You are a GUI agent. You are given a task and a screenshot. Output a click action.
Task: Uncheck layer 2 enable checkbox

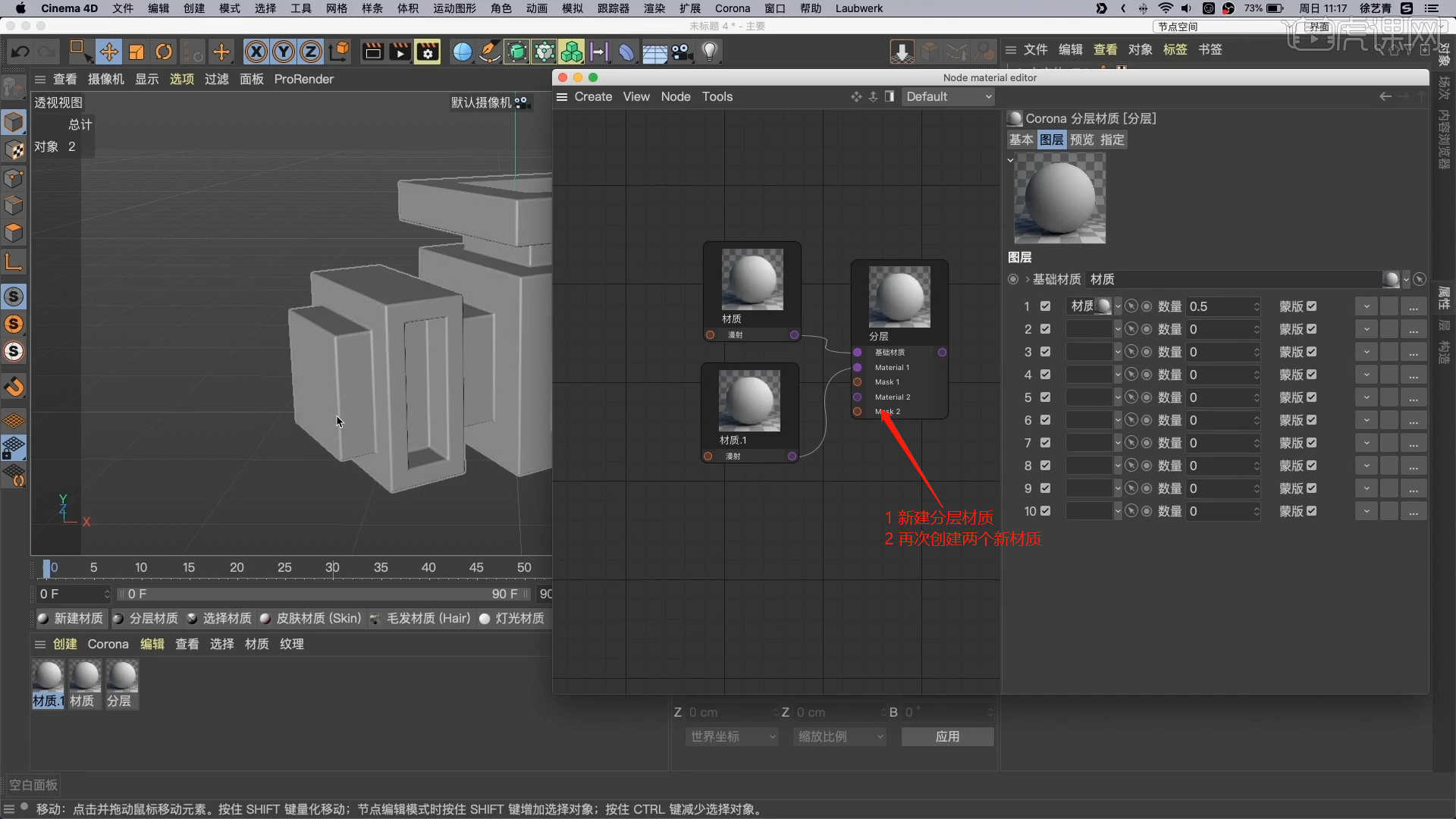pyautogui.click(x=1046, y=329)
